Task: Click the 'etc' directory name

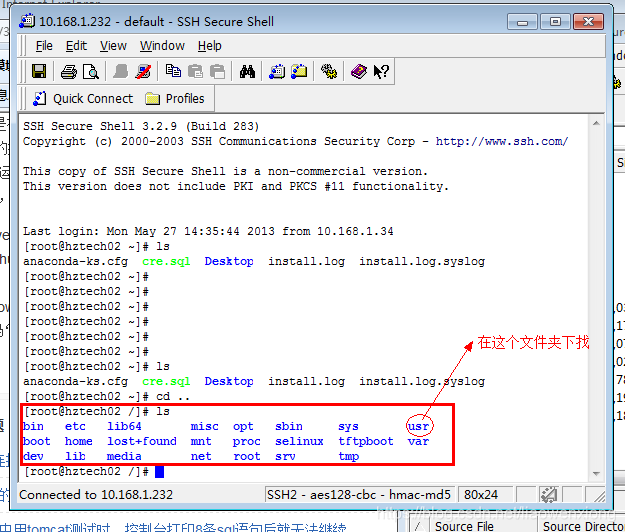Action: 75,426
